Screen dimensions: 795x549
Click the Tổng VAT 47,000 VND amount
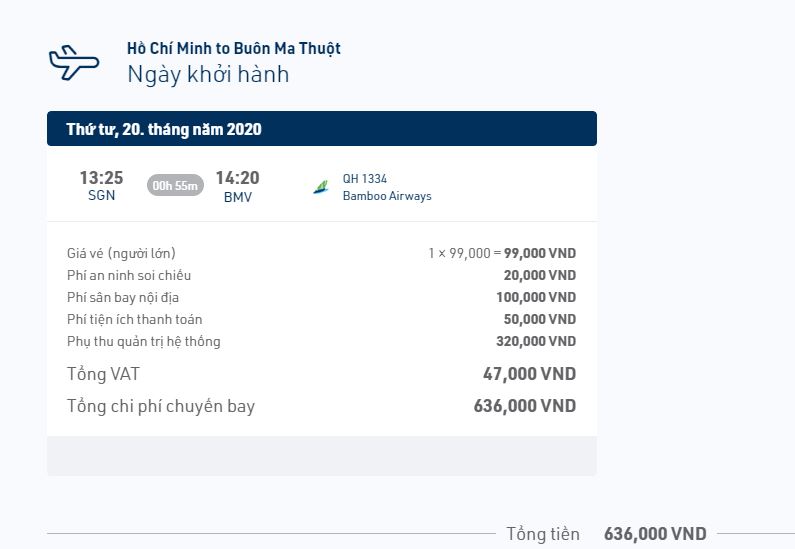(529, 374)
